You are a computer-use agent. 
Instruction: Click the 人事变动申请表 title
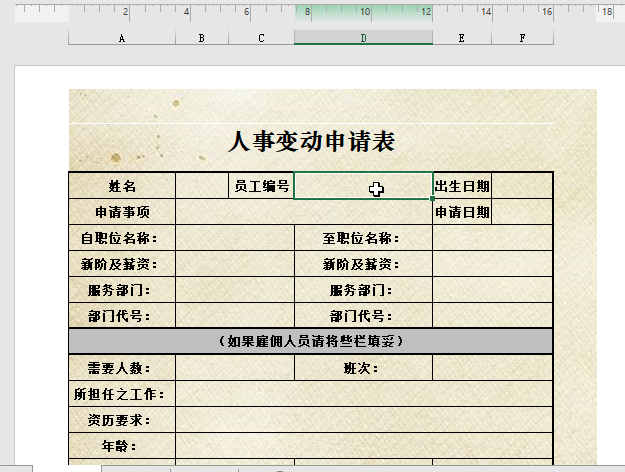pyautogui.click(x=311, y=142)
